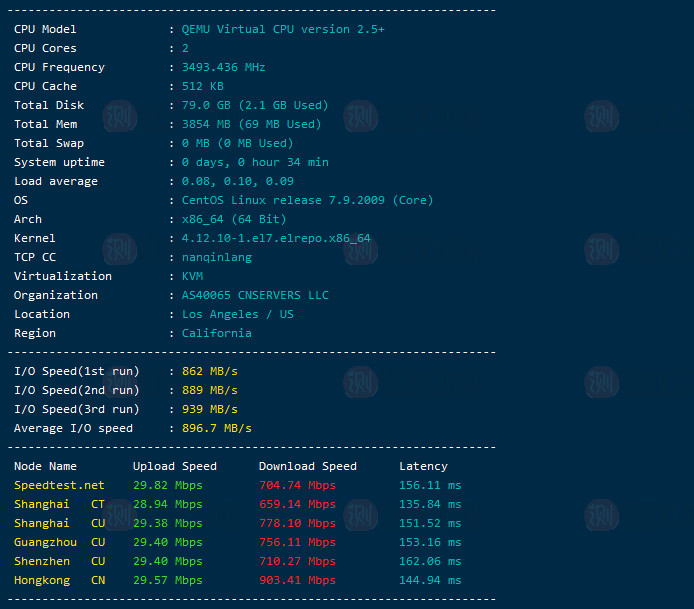
Task: Click the CPU Frequency value 3493.436 MHz
Action: pos(223,67)
